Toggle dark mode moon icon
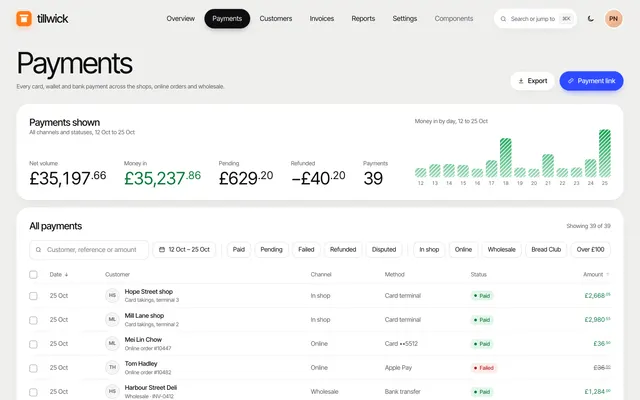640x400 pixels. pos(591,18)
